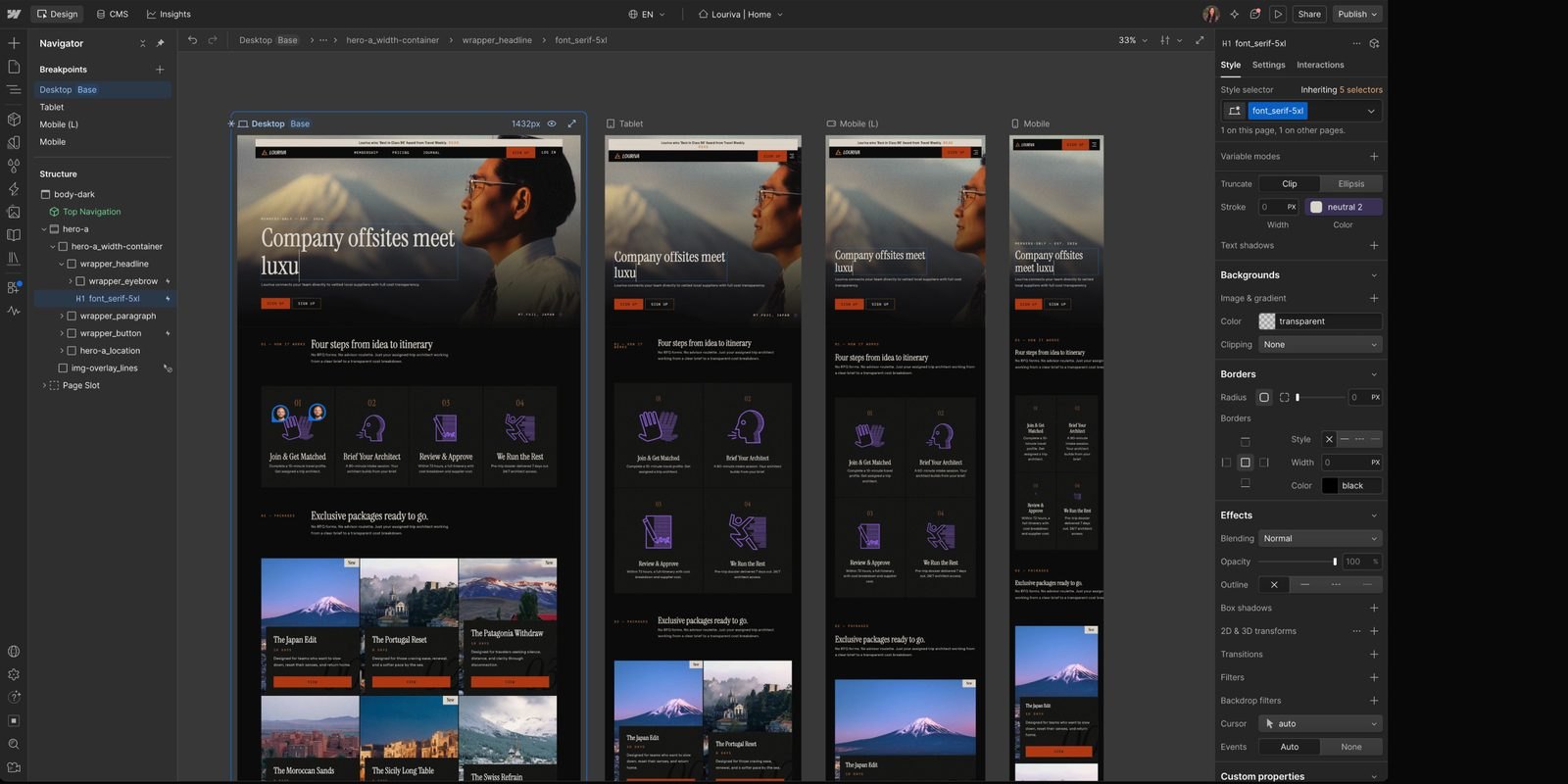
Task: Open the Pages panel icon
Action: (14, 67)
